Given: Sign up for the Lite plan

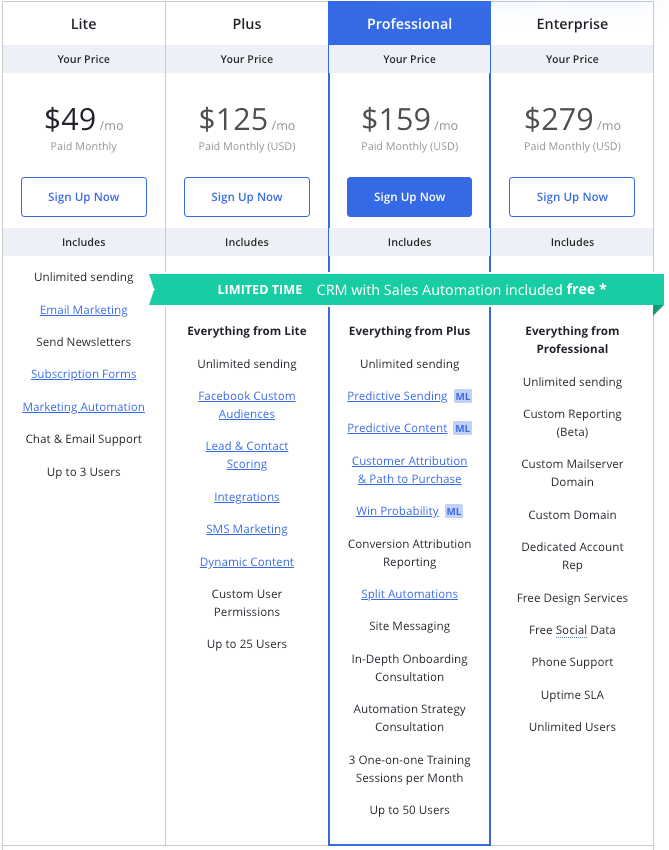Looking at the screenshot, I should coord(84,197).
